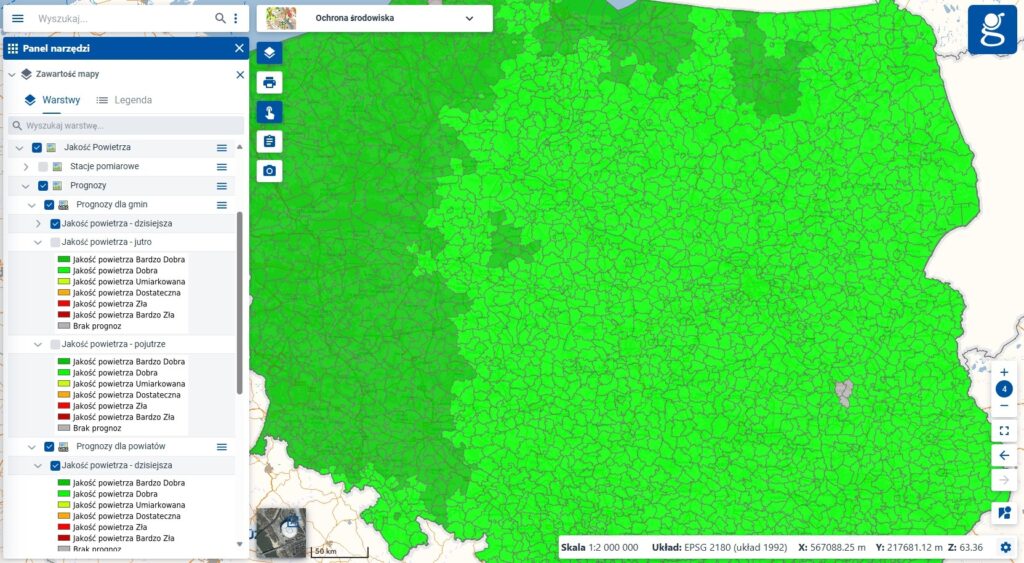Go to previous map view arrow
The image size is (1024, 563).
tap(1004, 455)
